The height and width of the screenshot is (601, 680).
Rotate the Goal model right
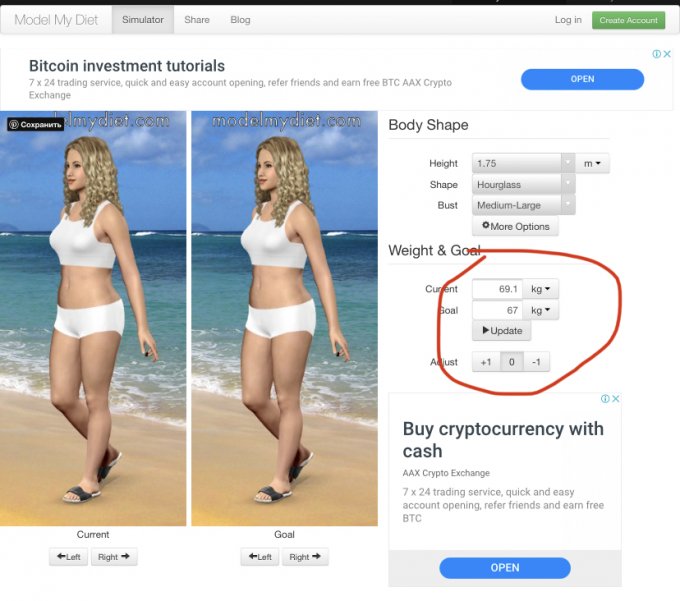pos(305,556)
